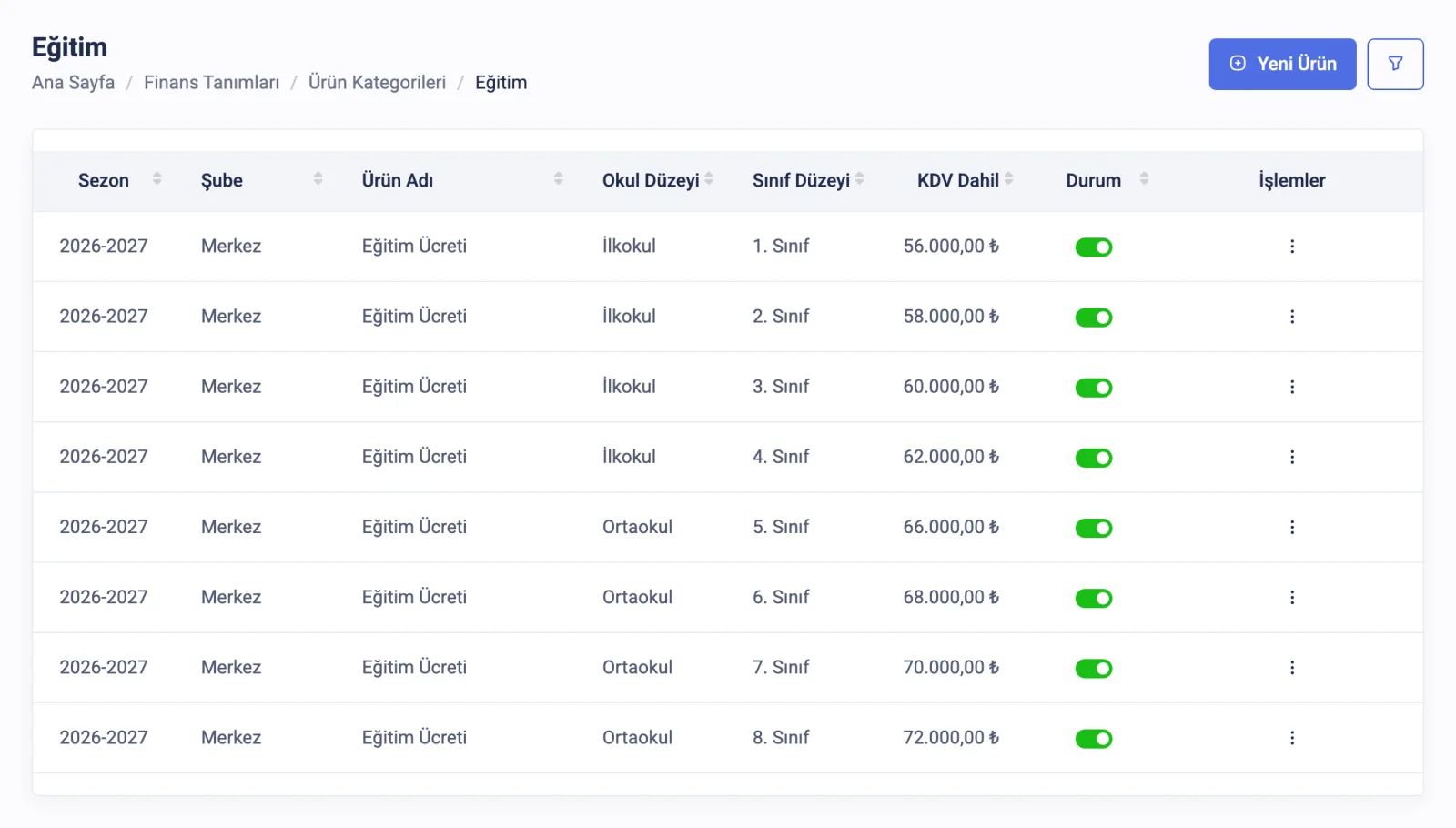Open actions menu for 1. Sınıf row
1456x828 pixels.
point(1292,247)
